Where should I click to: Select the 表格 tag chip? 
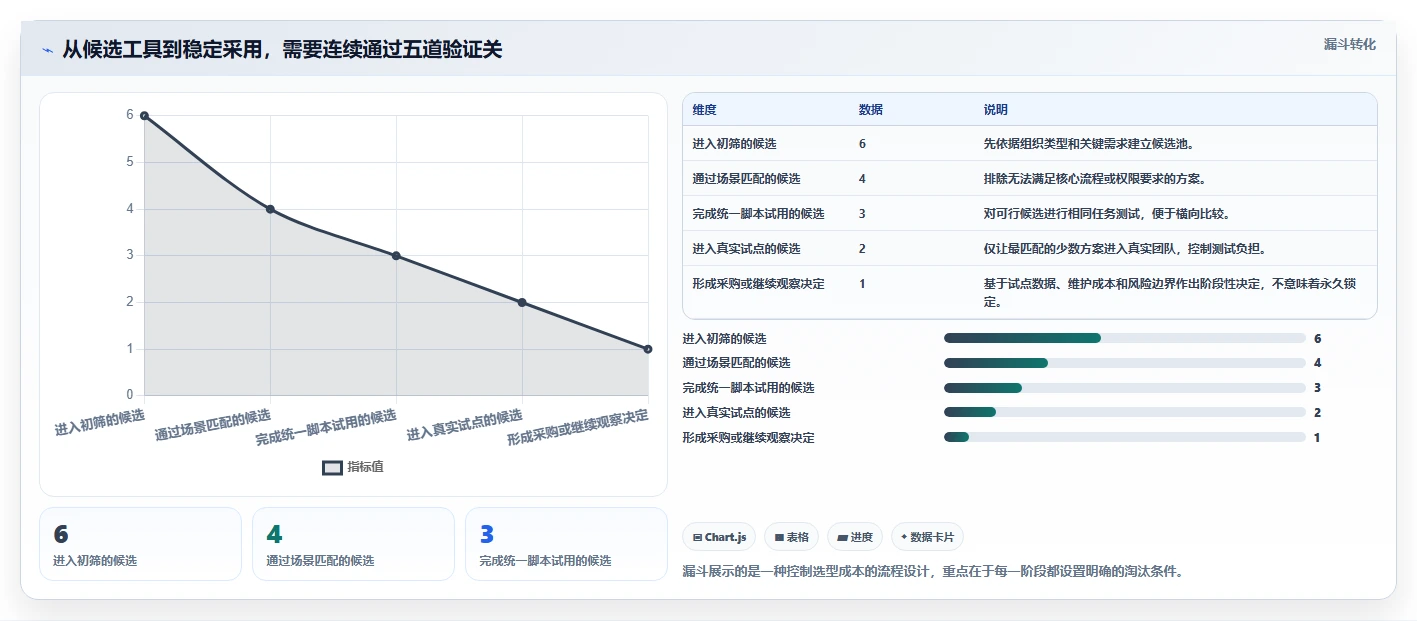pyautogui.click(x=791, y=537)
